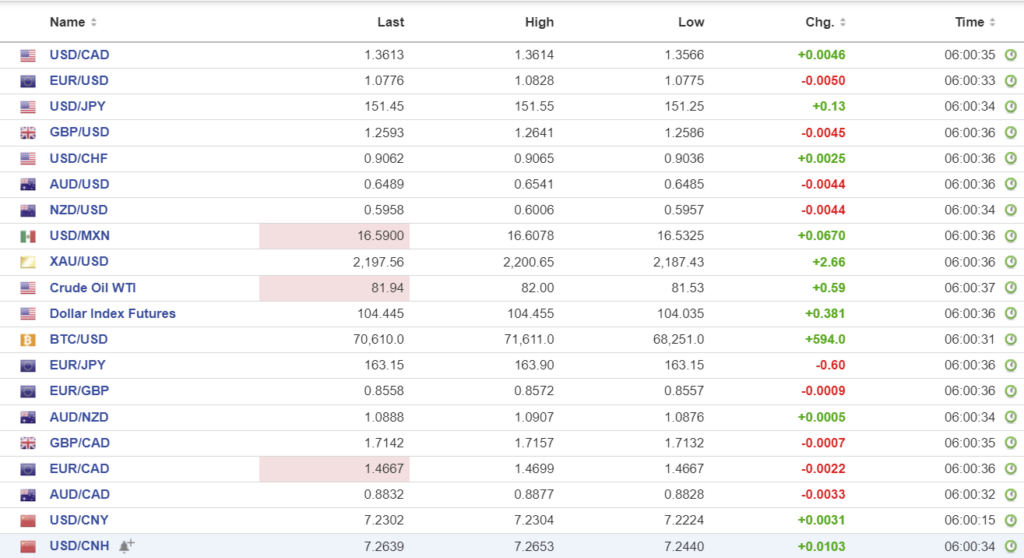Click the Low column header

pos(691,22)
